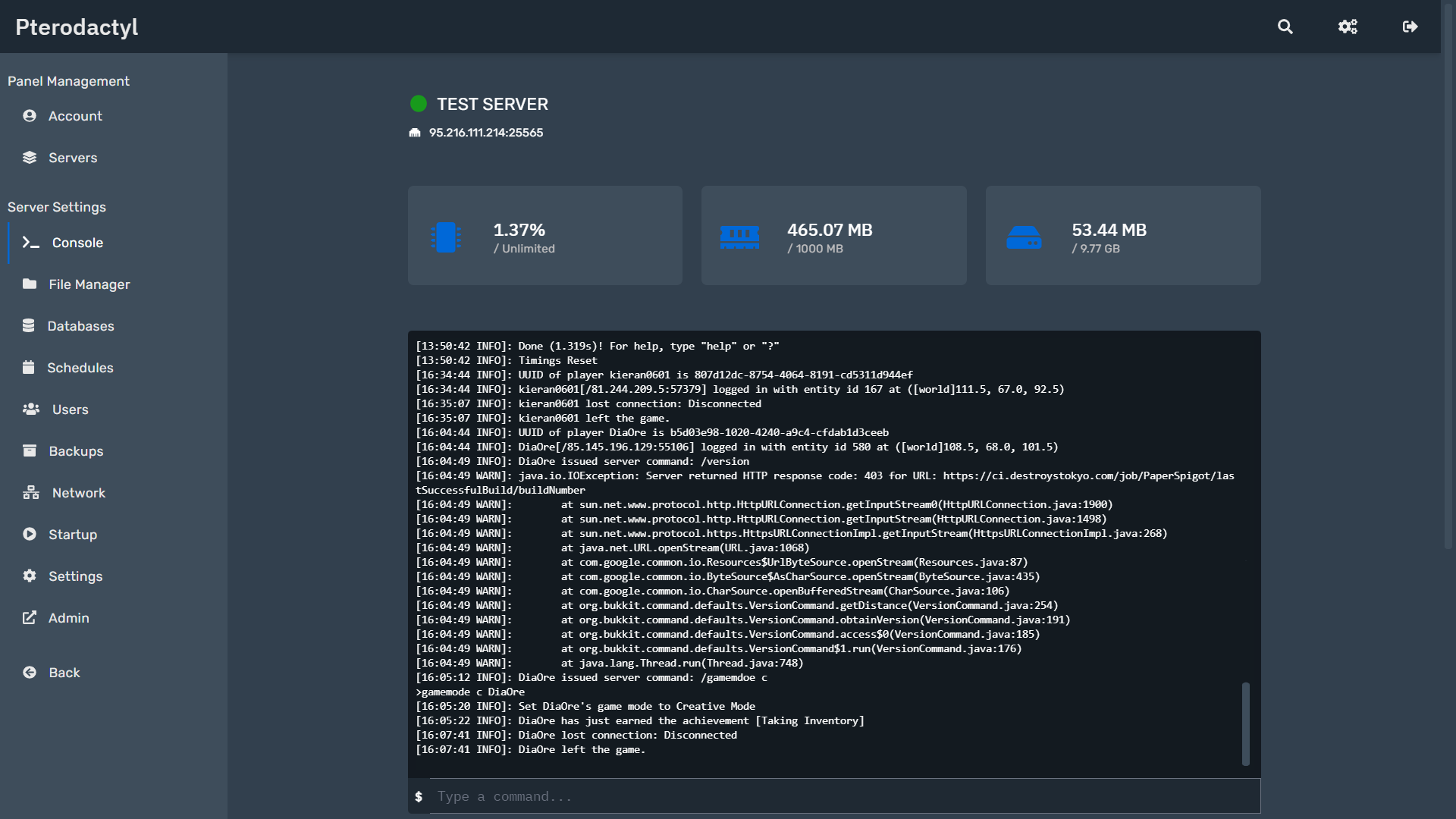Click the Backups archive box icon
Screen dimensions: 1456x819
click(x=30, y=451)
